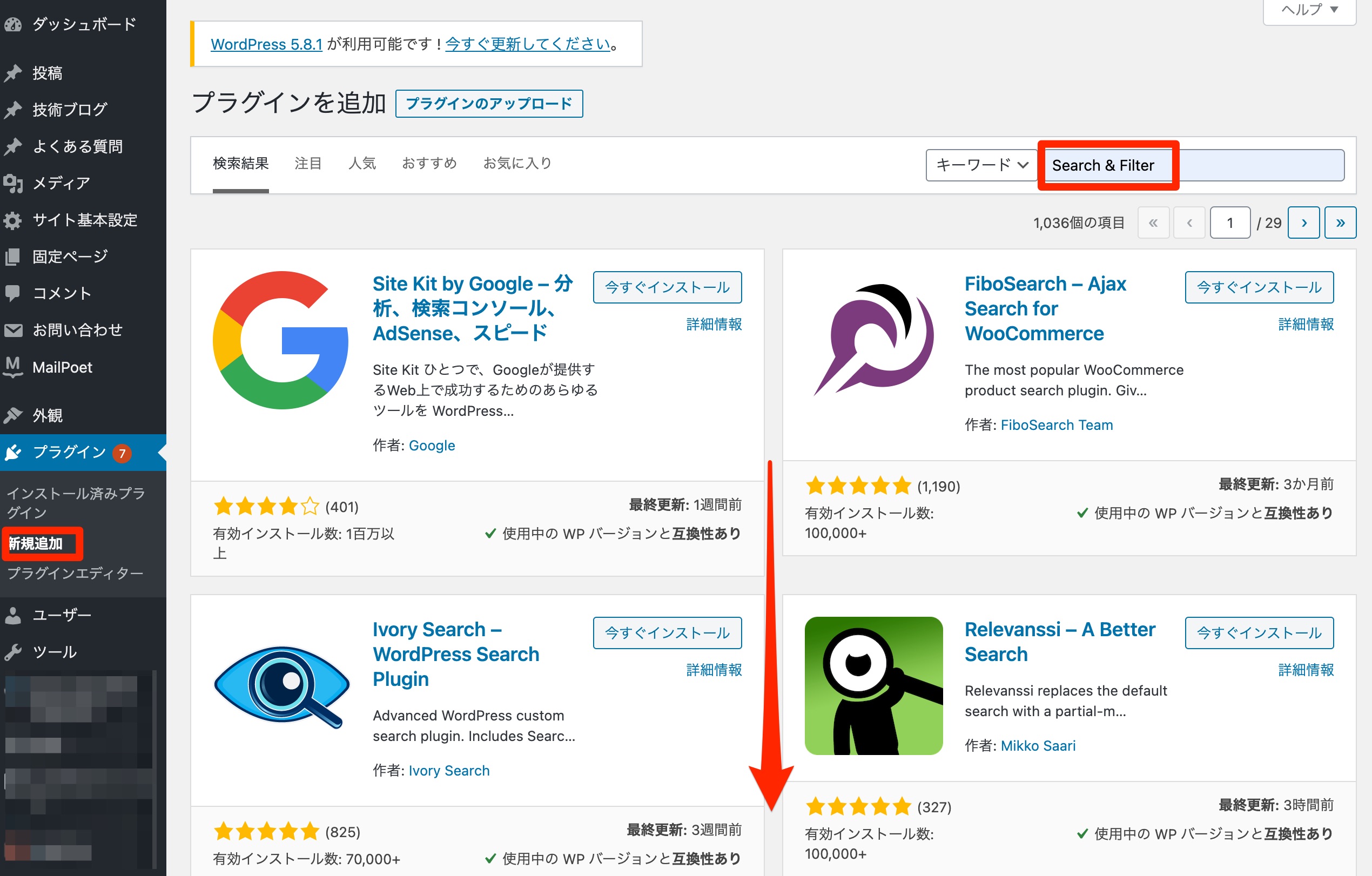Click the author link Mikko Saari
Viewport: 1372px width, 876px height.
click(x=1038, y=745)
